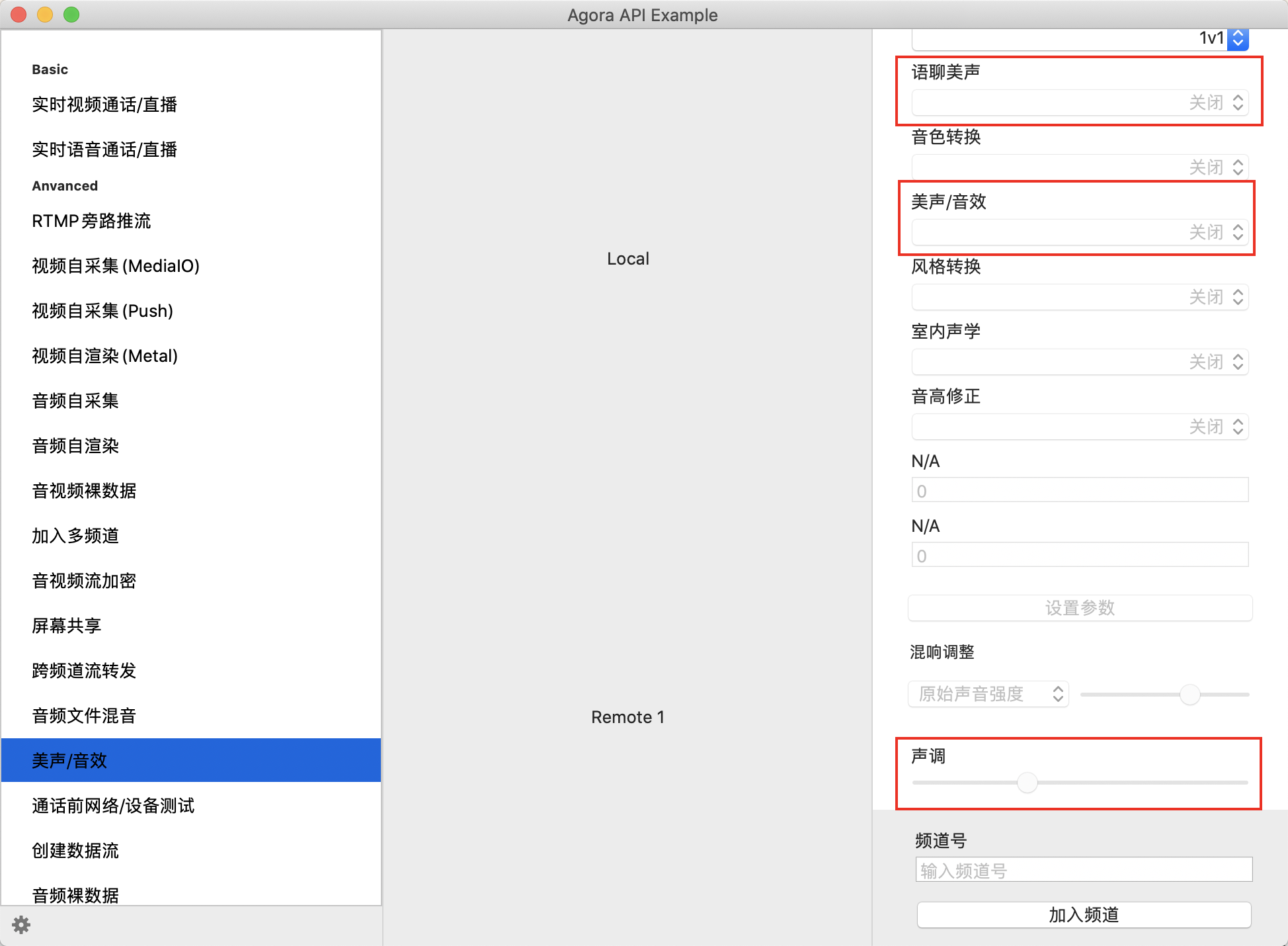Viewport: 1288px width, 946px height.
Task: Click the 声调 pitch slider knob
Action: pos(1027,783)
